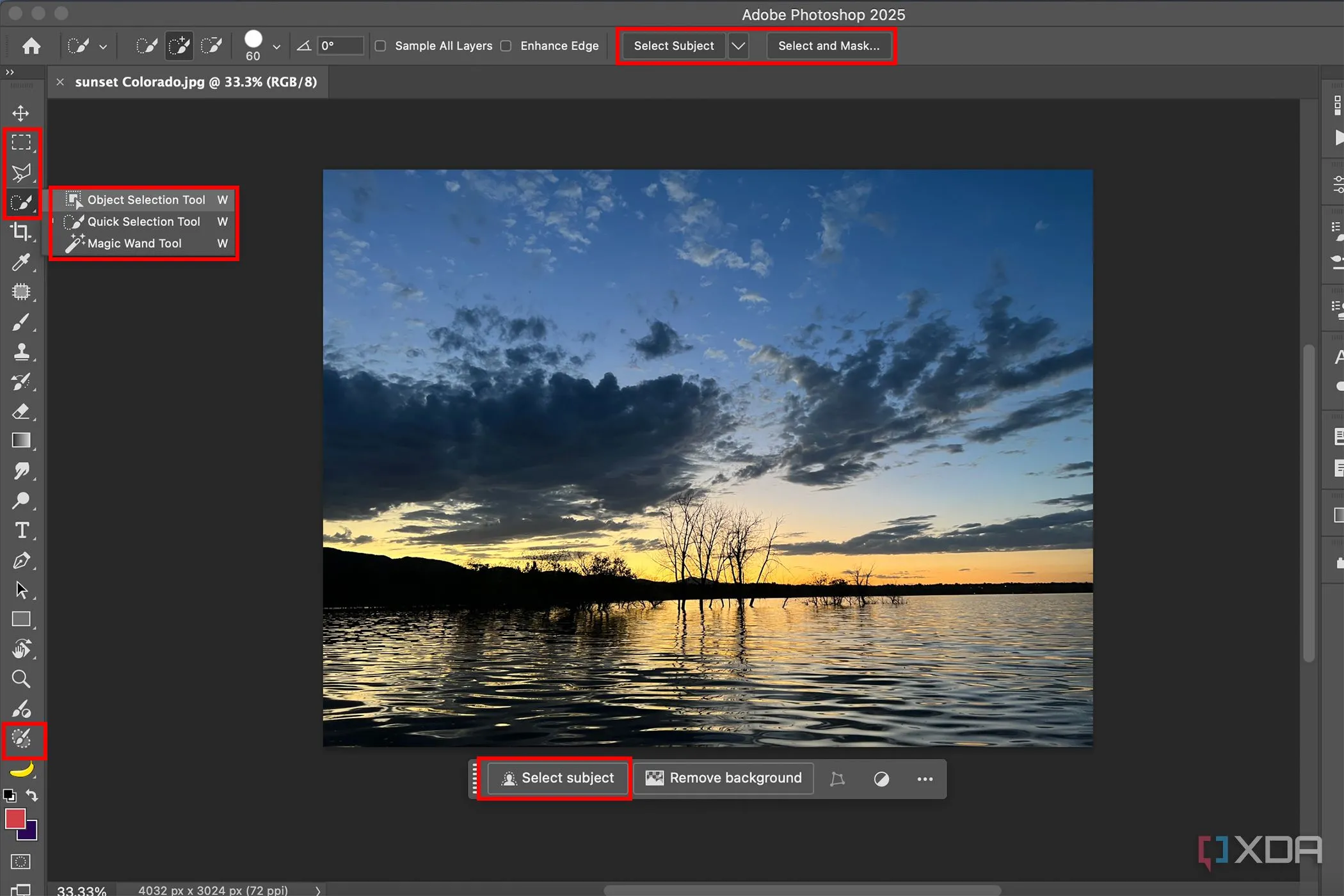The width and height of the screenshot is (1344, 896).
Task: Click the Add to selection mode icon
Action: click(x=179, y=46)
